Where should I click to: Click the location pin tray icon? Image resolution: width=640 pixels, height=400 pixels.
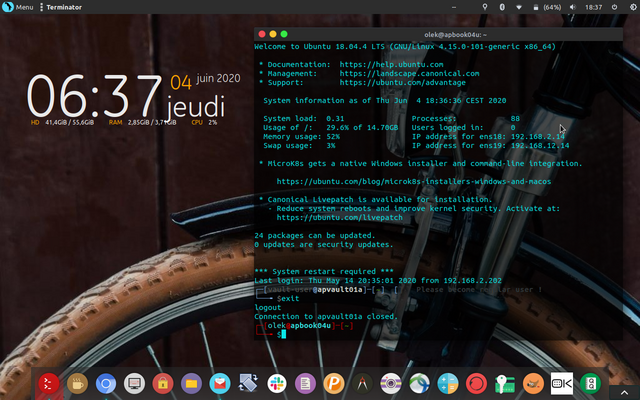(484, 7)
